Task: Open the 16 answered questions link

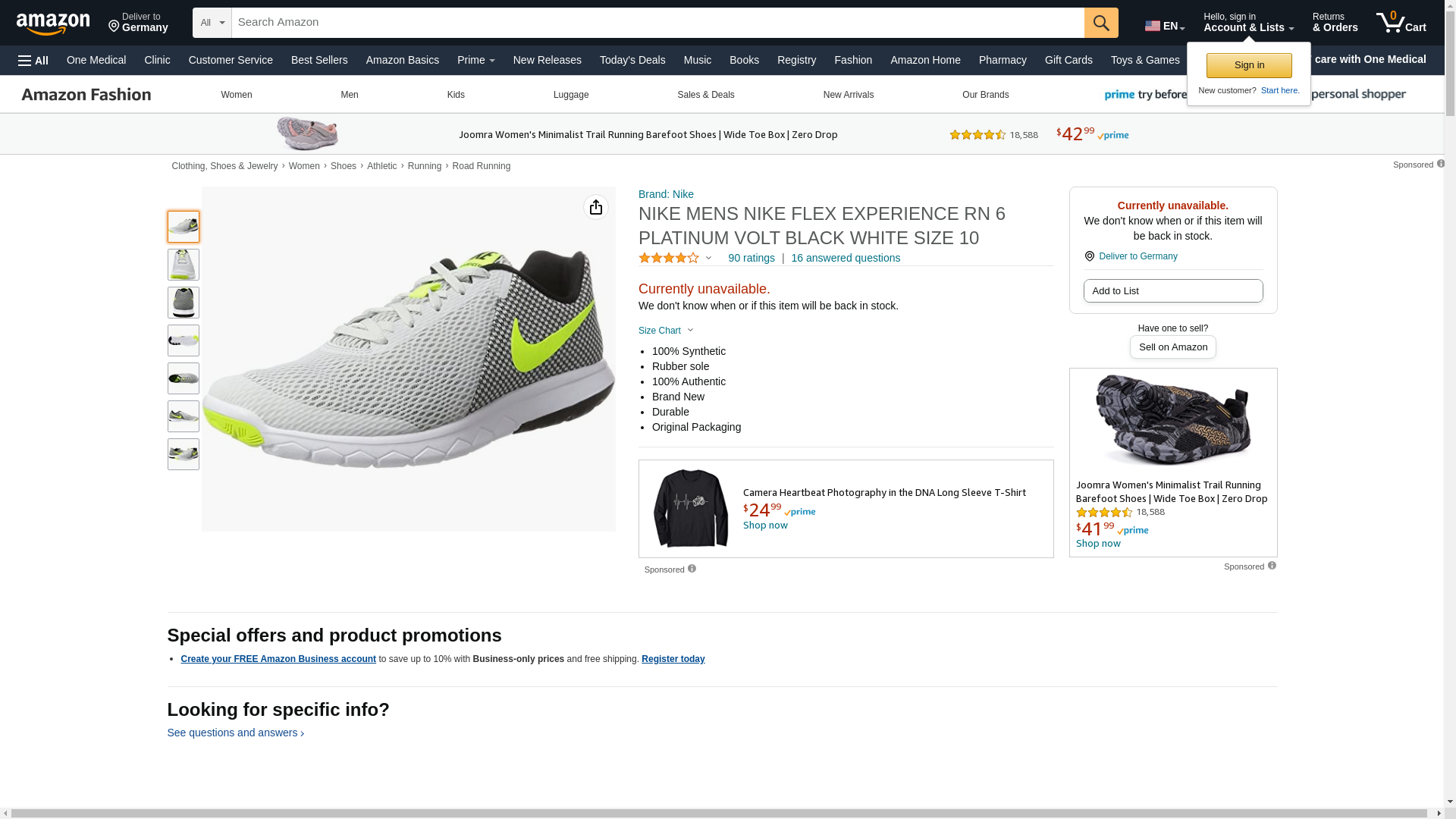Action: pyautogui.click(x=846, y=258)
